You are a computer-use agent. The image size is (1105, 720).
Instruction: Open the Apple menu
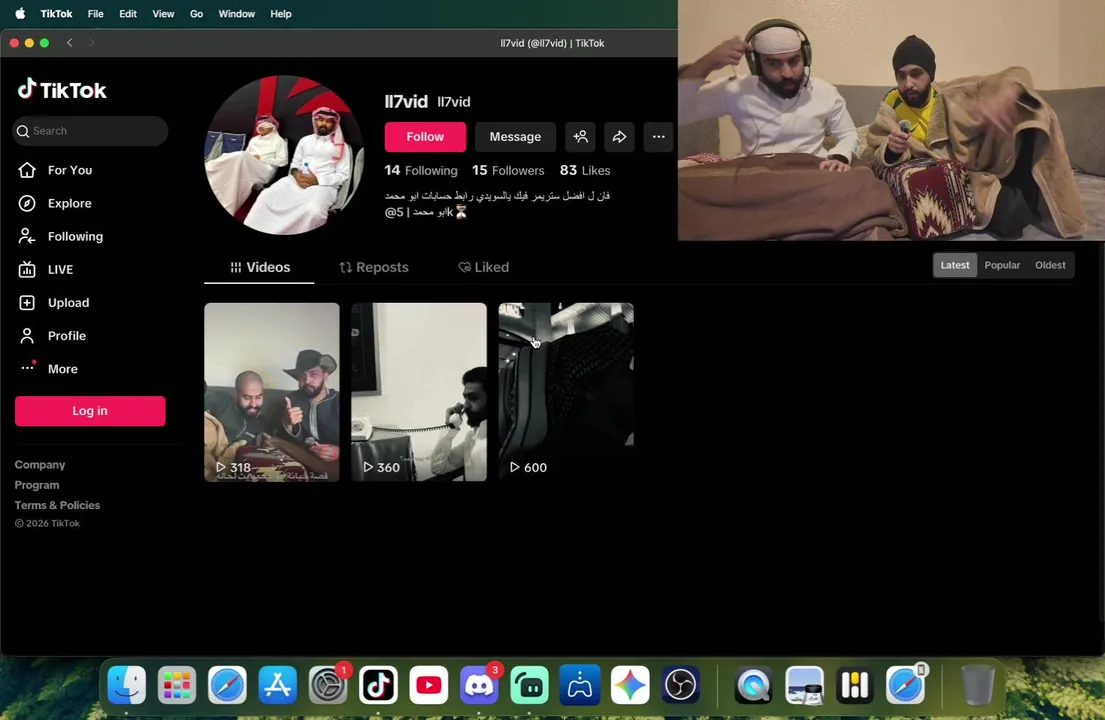point(20,13)
